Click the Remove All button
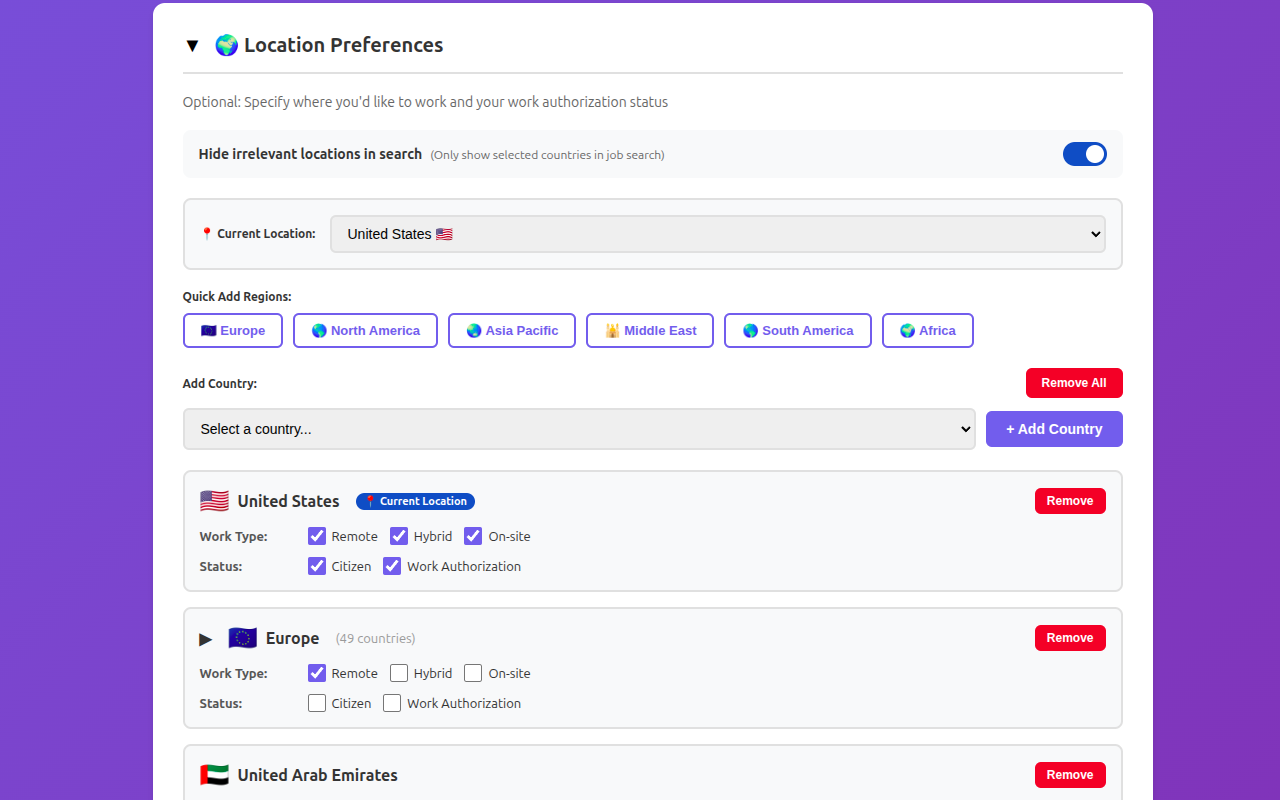Screen dimensions: 1280x800 (1074, 382)
